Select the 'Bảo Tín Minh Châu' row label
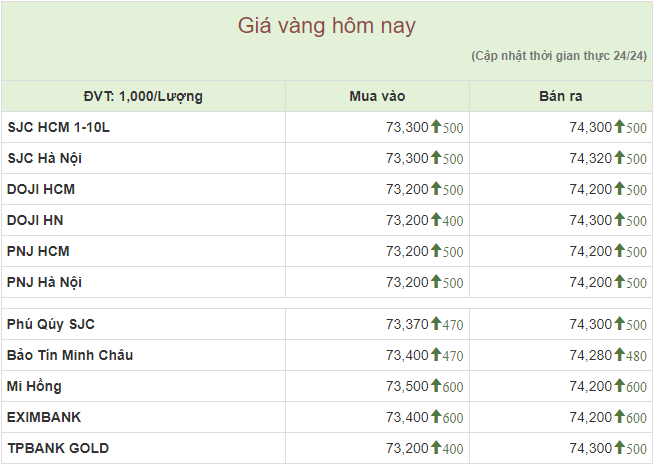This screenshot has width=656, height=468. [x=70, y=355]
